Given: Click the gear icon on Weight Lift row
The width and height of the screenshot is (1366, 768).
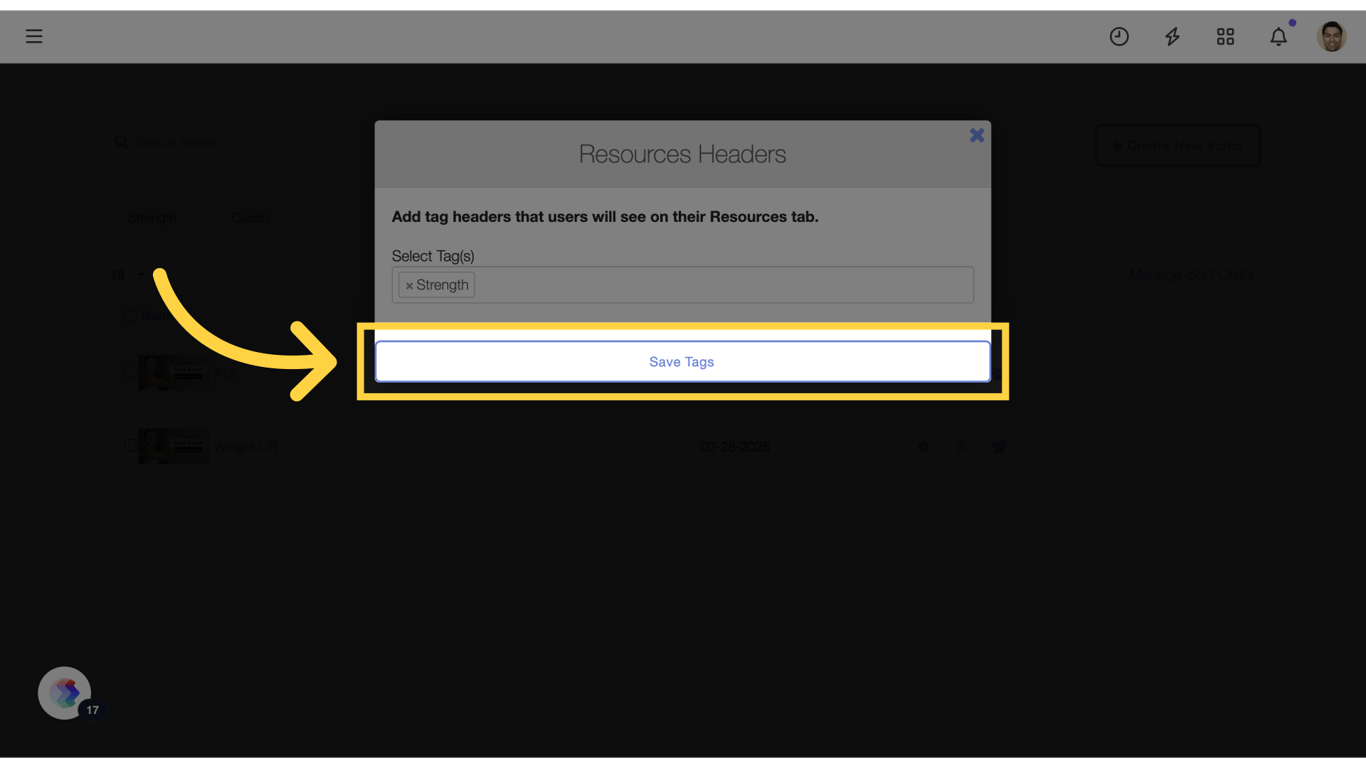Looking at the screenshot, I should point(923,447).
